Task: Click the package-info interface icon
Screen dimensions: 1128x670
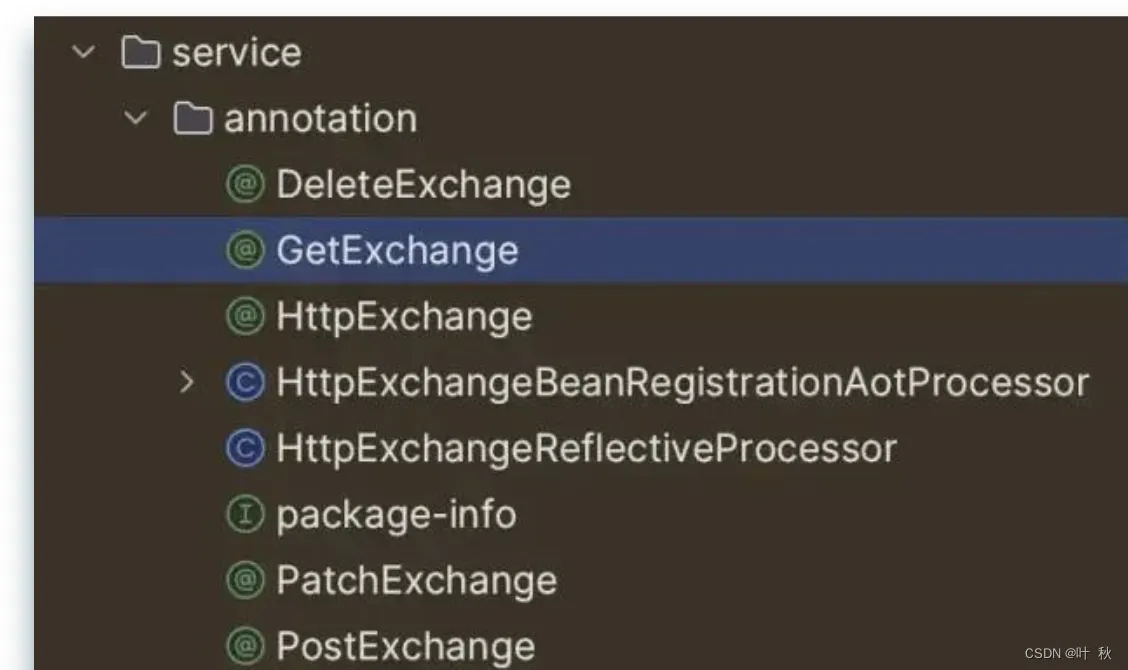Action: pyautogui.click(x=245, y=515)
